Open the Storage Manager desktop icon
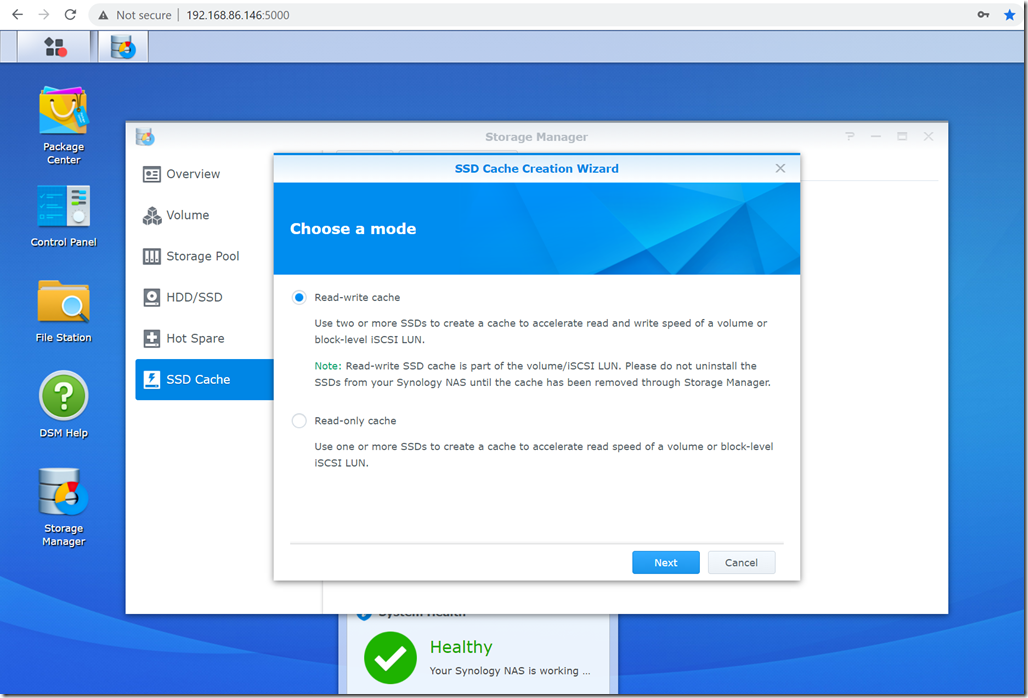1028x698 pixels. 64,507
